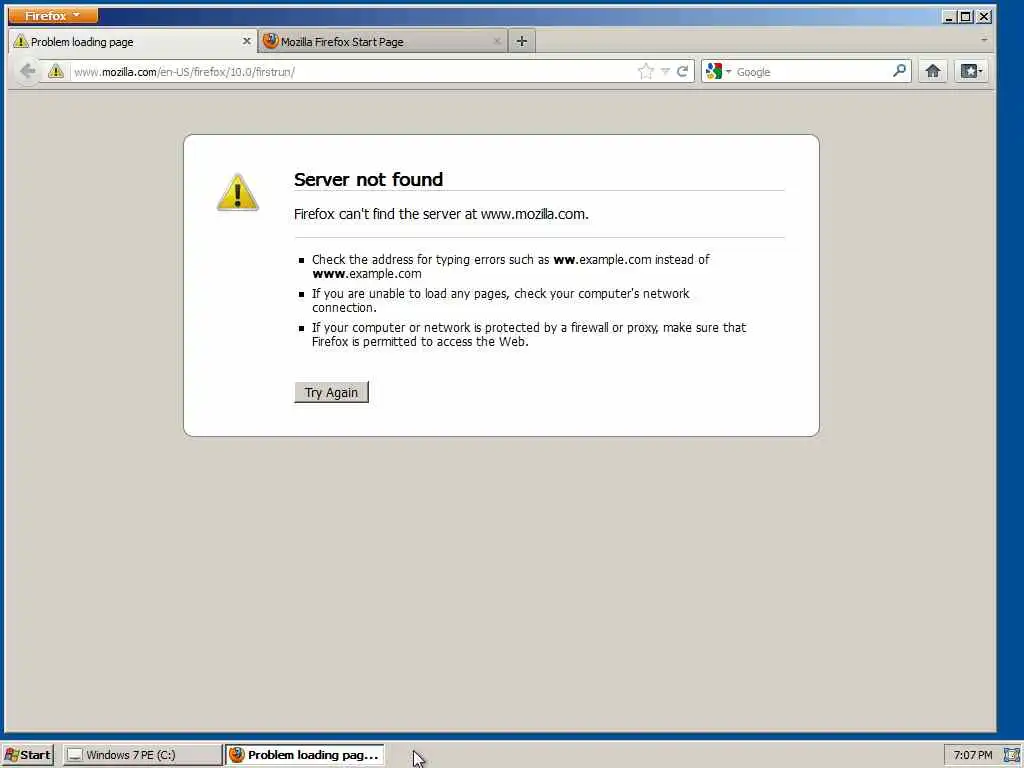Click the warning icon on the Problem loading tab

click(x=21, y=41)
